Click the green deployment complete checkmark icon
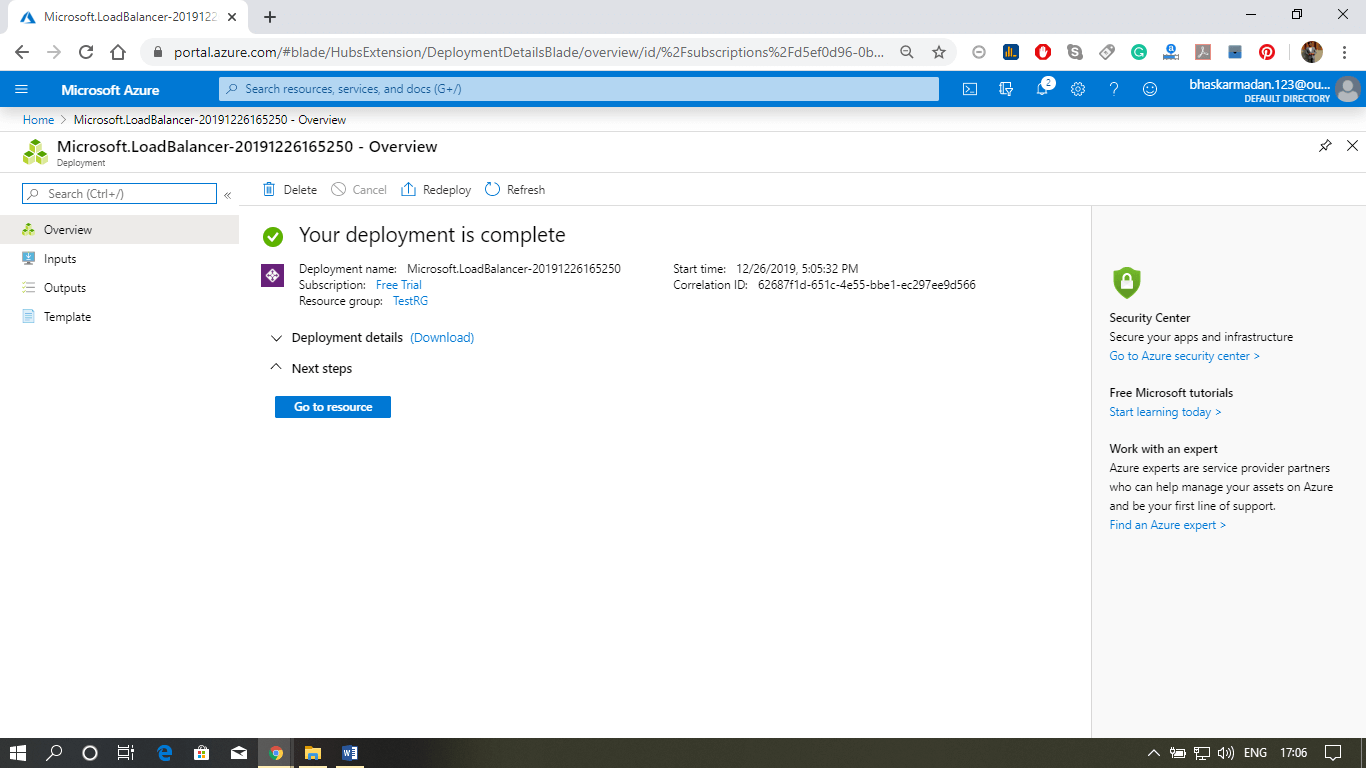 click(273, 236)
